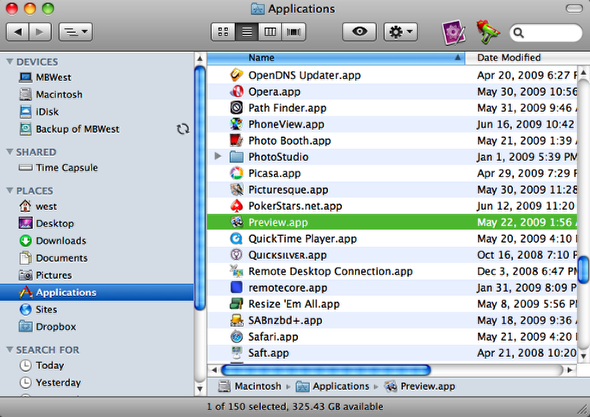The image size is (590, 417).
Task: Collapse the PLACES sidebar section
Action: tap(10, 190)
